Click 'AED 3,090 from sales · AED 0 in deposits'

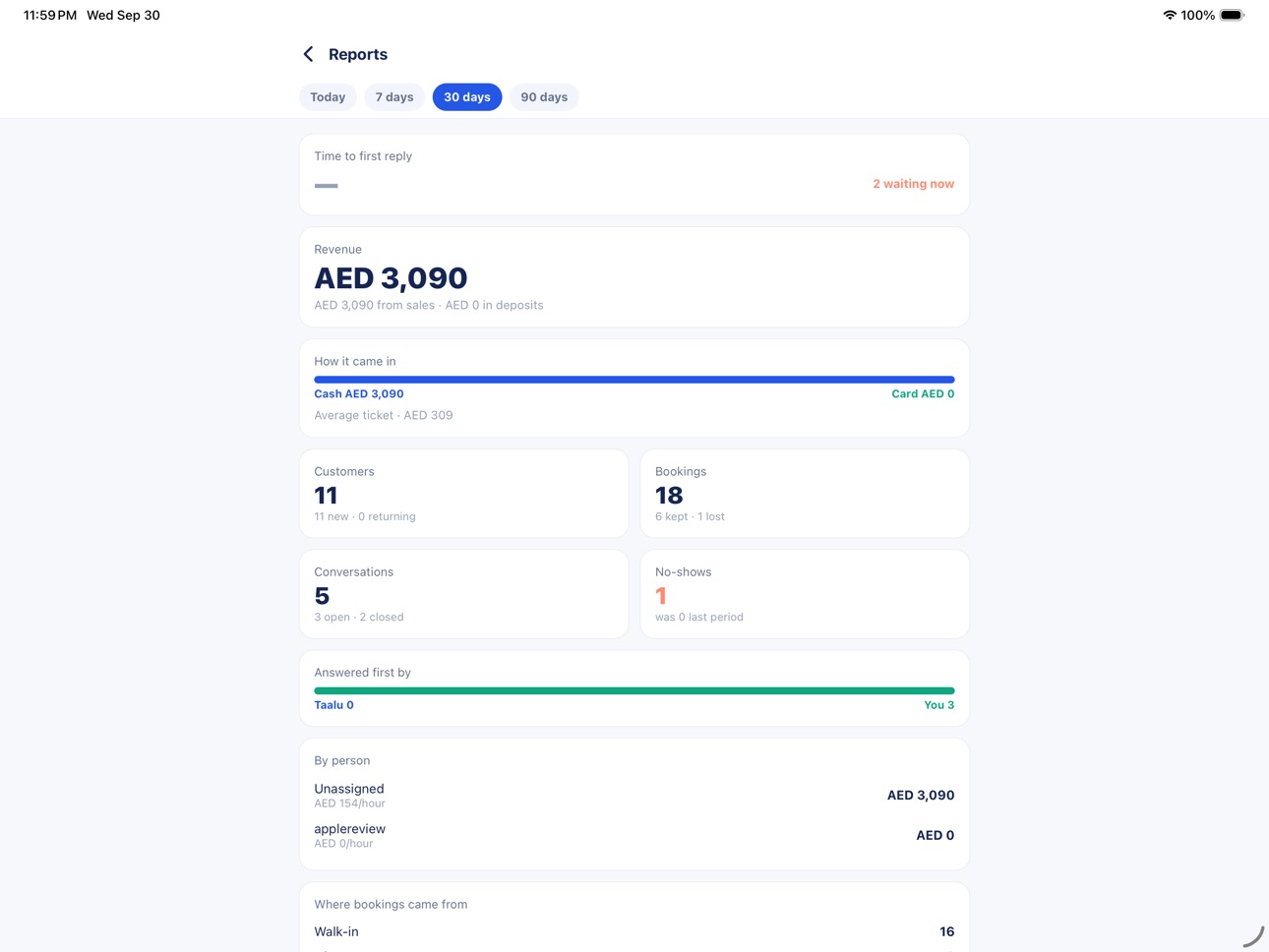(x=429, y=305)
